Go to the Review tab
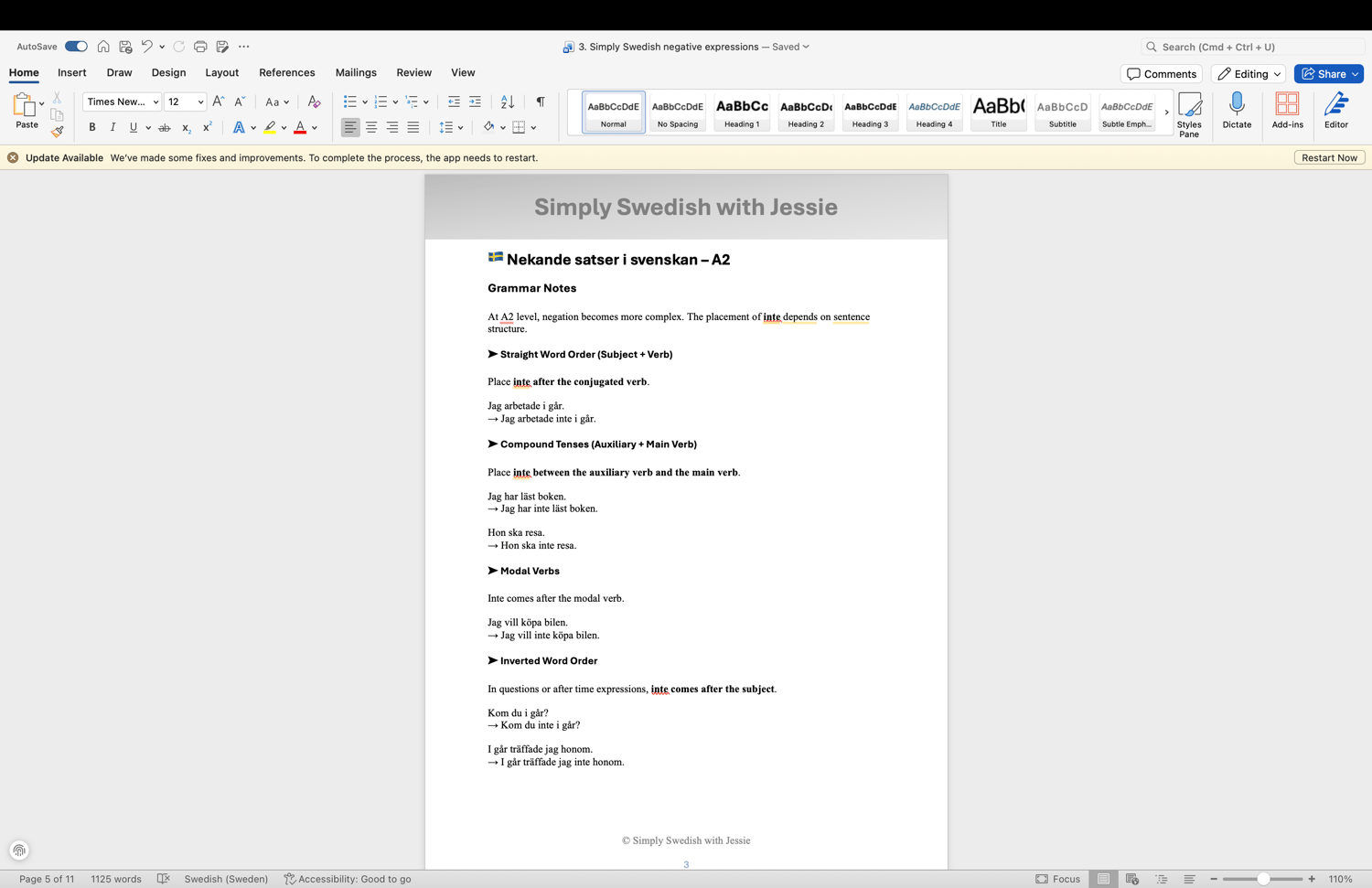 pyautogui.click(x=413, y=73)
